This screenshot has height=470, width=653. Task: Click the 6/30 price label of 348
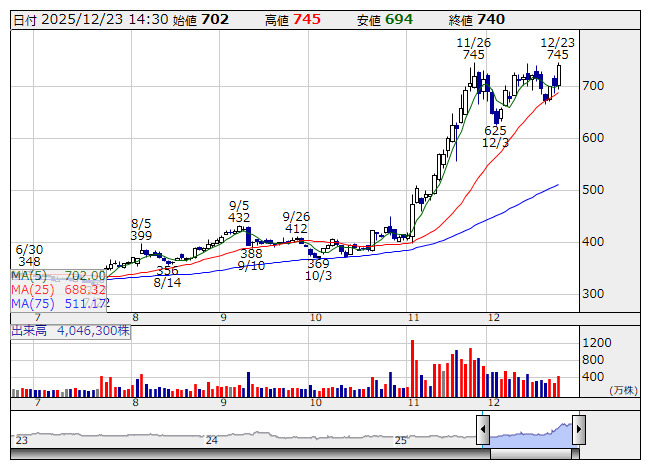click(x=28, y=255)
